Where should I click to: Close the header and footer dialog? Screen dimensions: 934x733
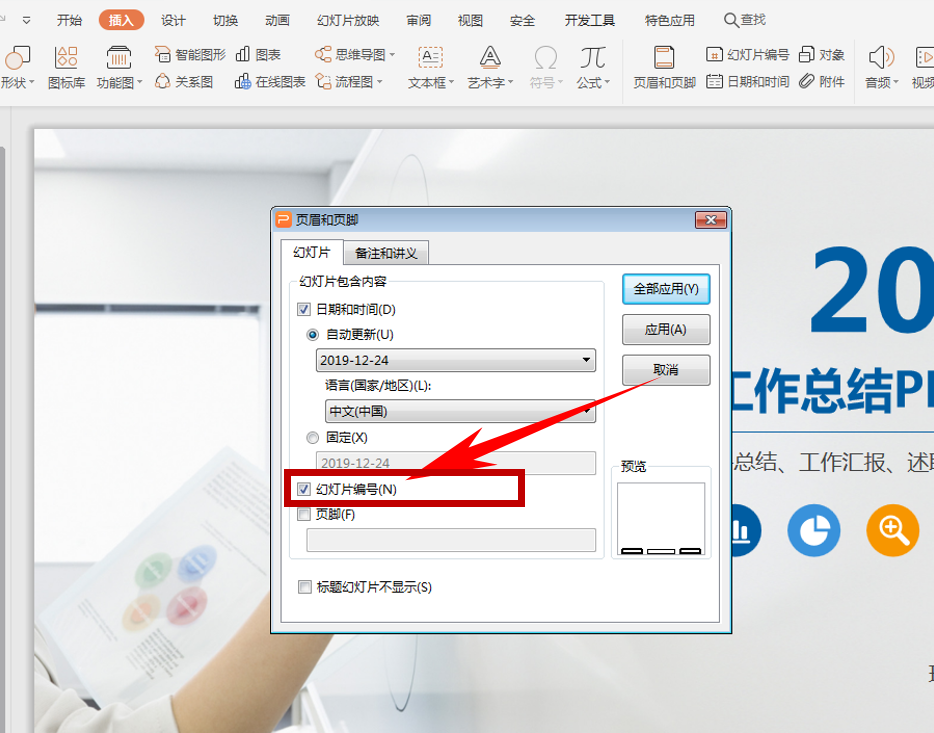pos(711,220)
